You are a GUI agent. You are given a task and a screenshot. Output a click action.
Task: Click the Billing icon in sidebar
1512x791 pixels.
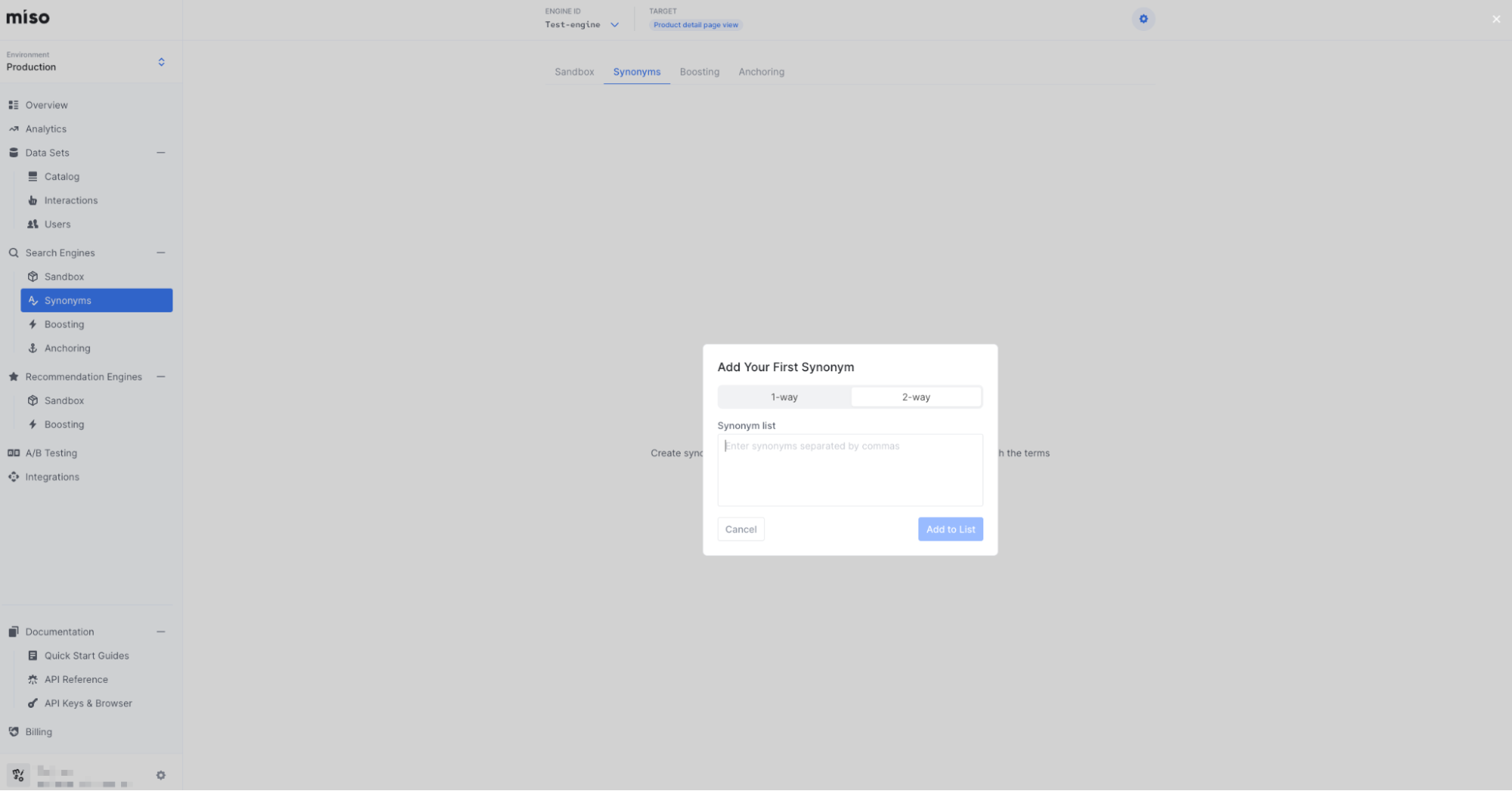click(14, 731)
